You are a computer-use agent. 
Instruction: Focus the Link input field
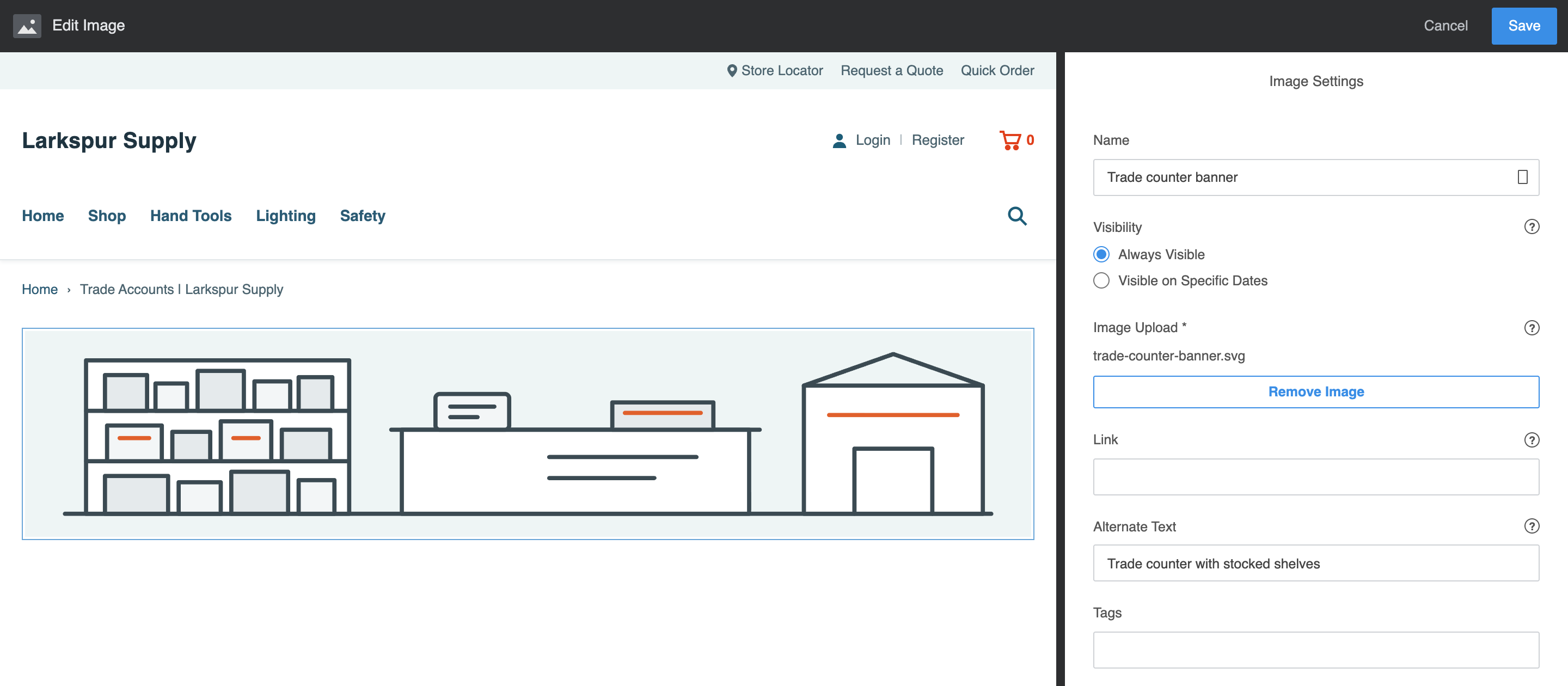[1315, 476]
